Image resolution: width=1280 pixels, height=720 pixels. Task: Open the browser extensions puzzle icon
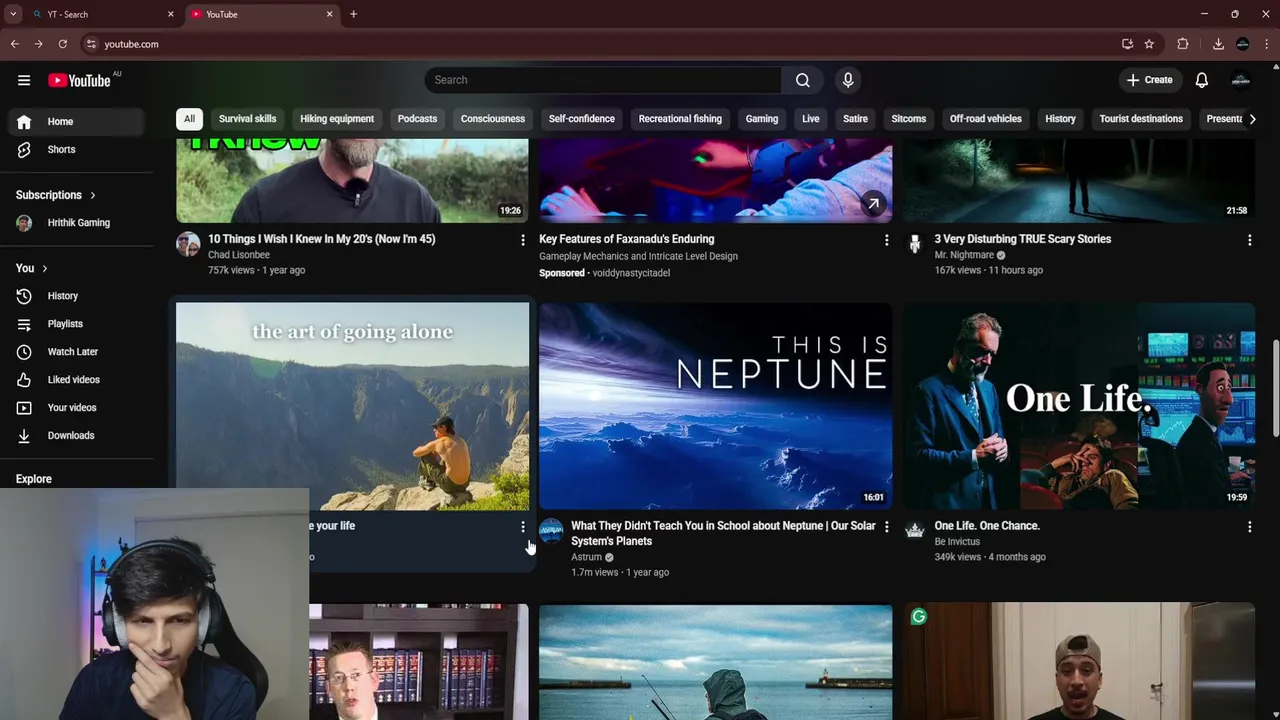pyautogui.click(x=1183, y=44)
